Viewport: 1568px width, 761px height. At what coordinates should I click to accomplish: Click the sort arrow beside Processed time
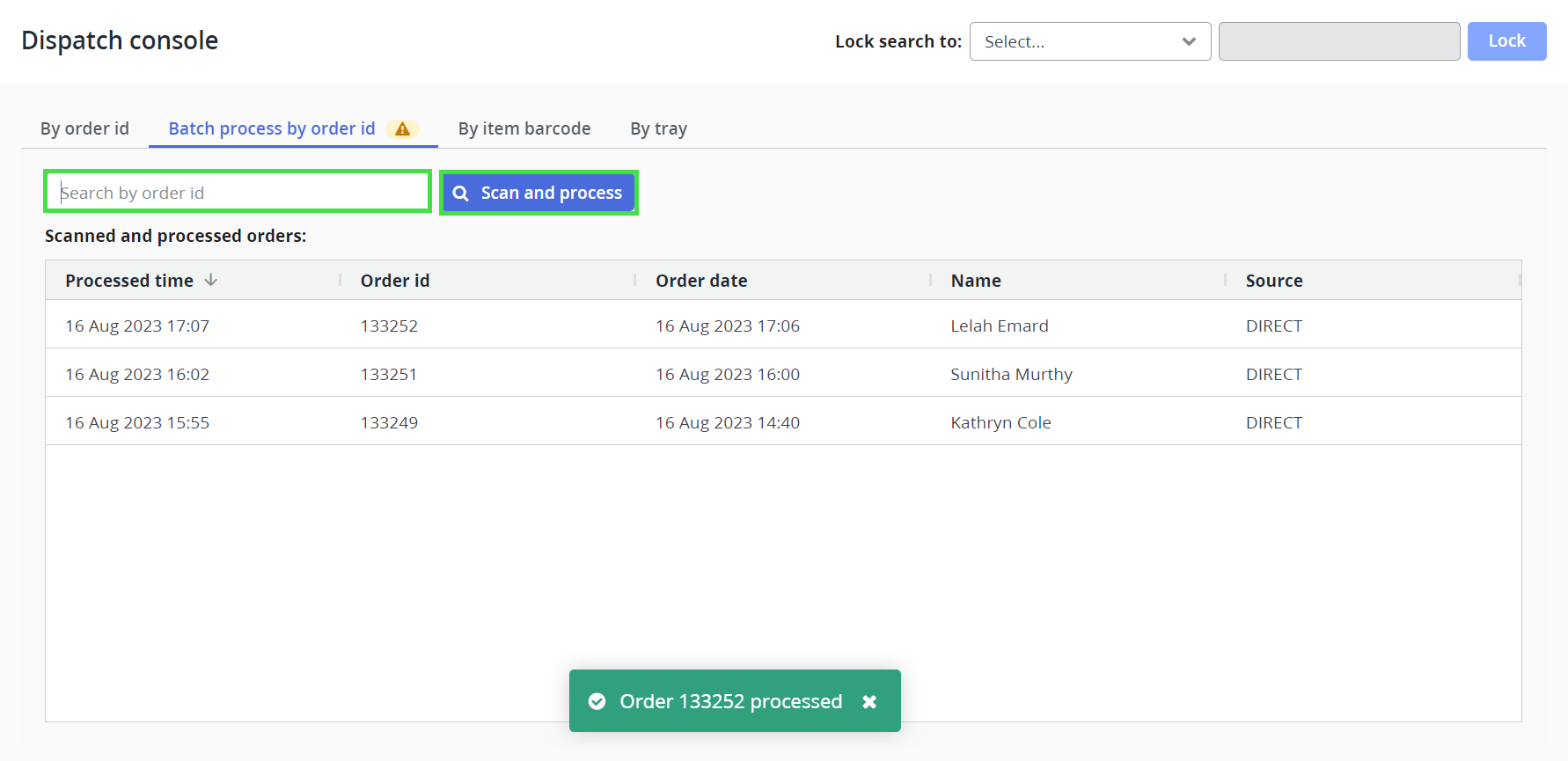point(211,280)
